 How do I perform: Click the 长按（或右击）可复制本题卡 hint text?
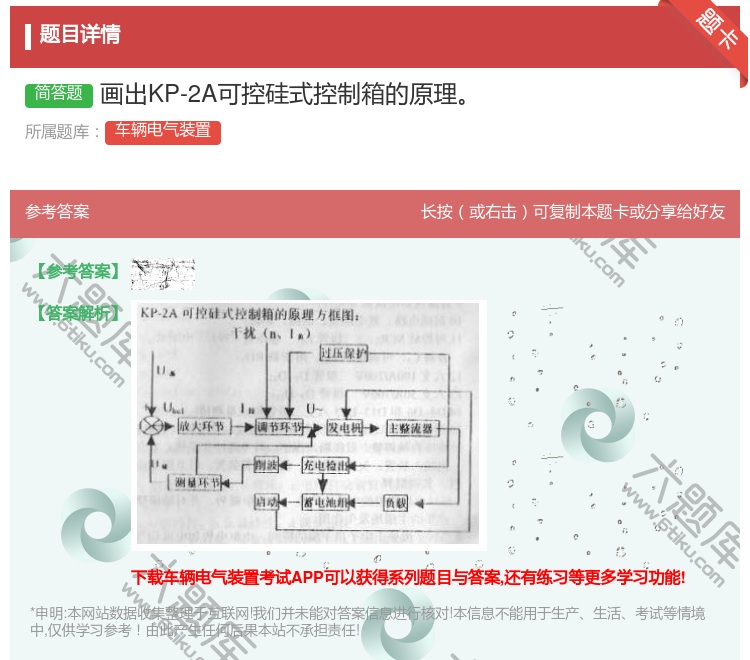point(573,212)
